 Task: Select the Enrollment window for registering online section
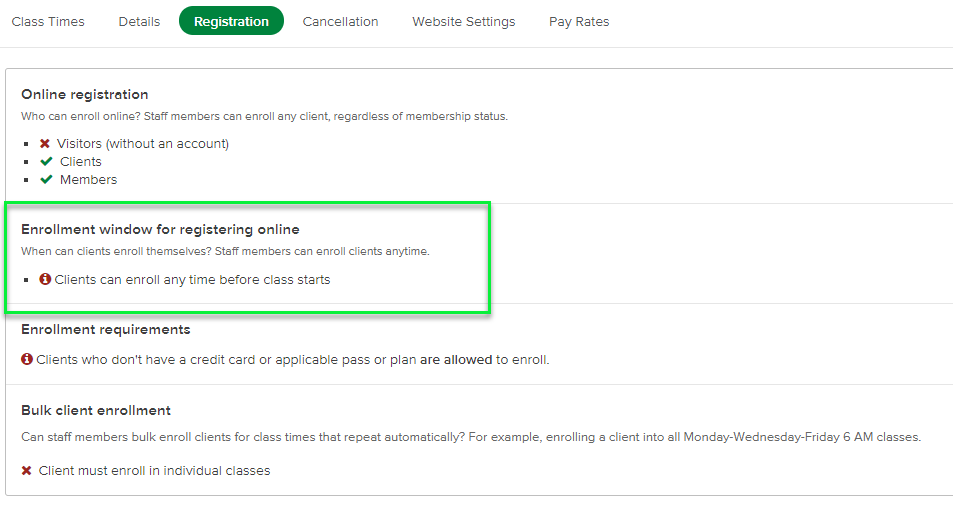click(x=160, y=230)
